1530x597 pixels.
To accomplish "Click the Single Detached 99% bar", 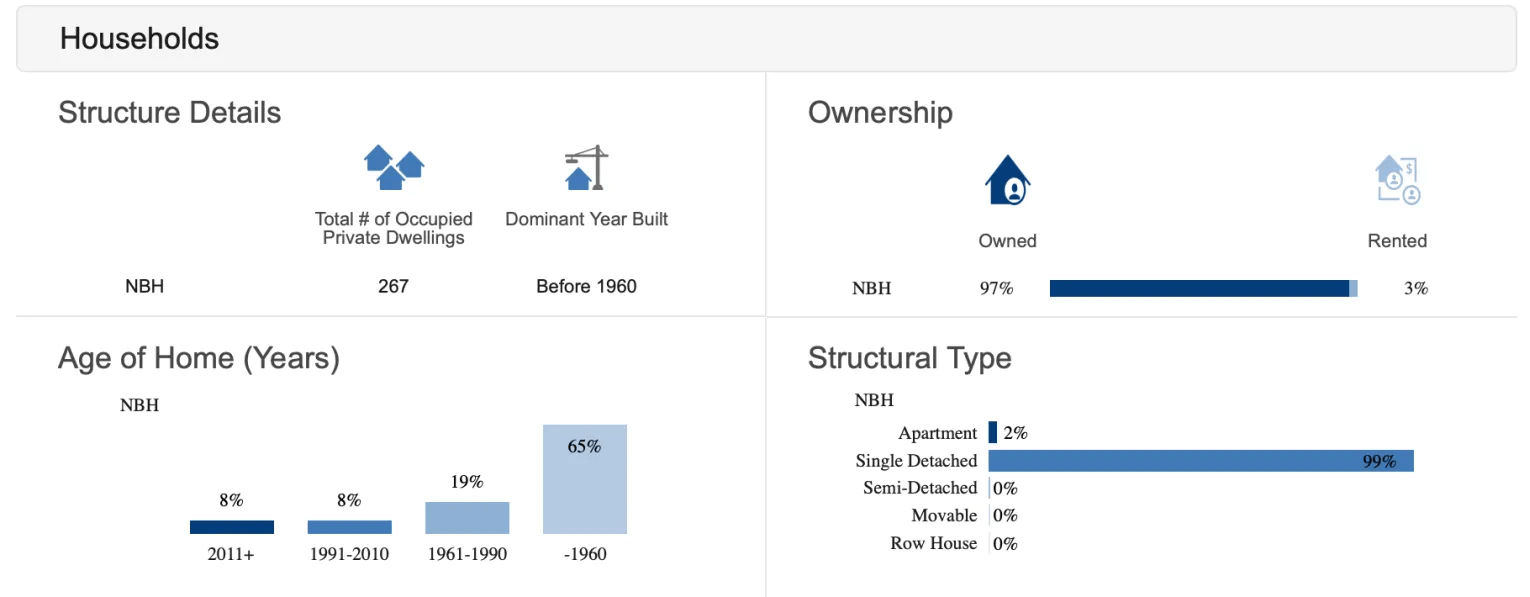I will click(1201, 461).
